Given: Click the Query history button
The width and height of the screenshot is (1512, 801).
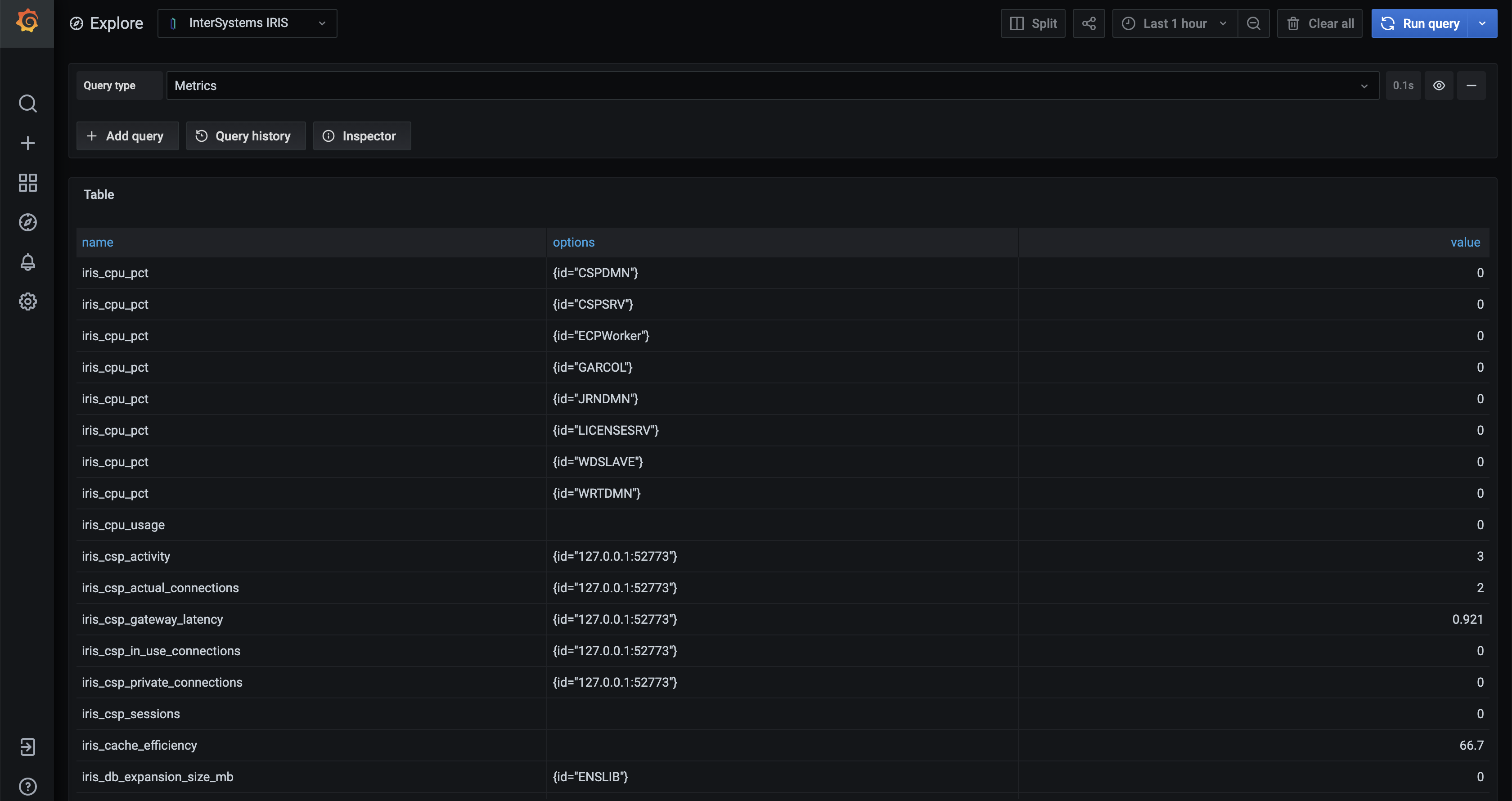Looking at the screenshot, I should (x=245, y=136).
